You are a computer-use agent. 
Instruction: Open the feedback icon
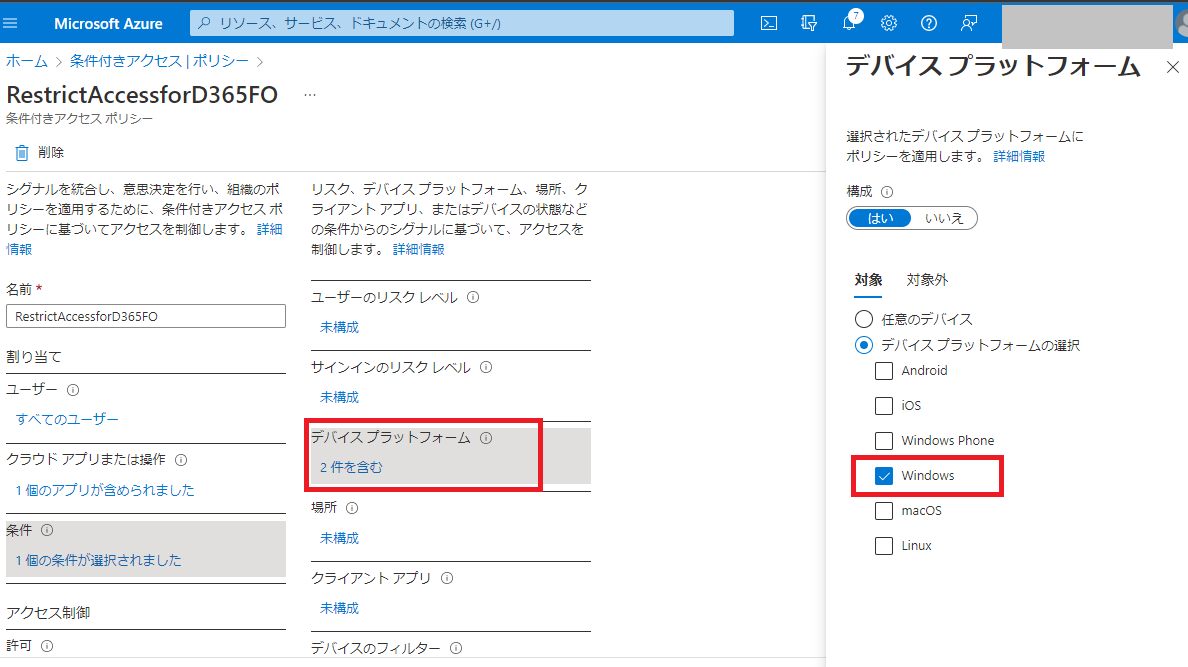click(x=968, y=23)
